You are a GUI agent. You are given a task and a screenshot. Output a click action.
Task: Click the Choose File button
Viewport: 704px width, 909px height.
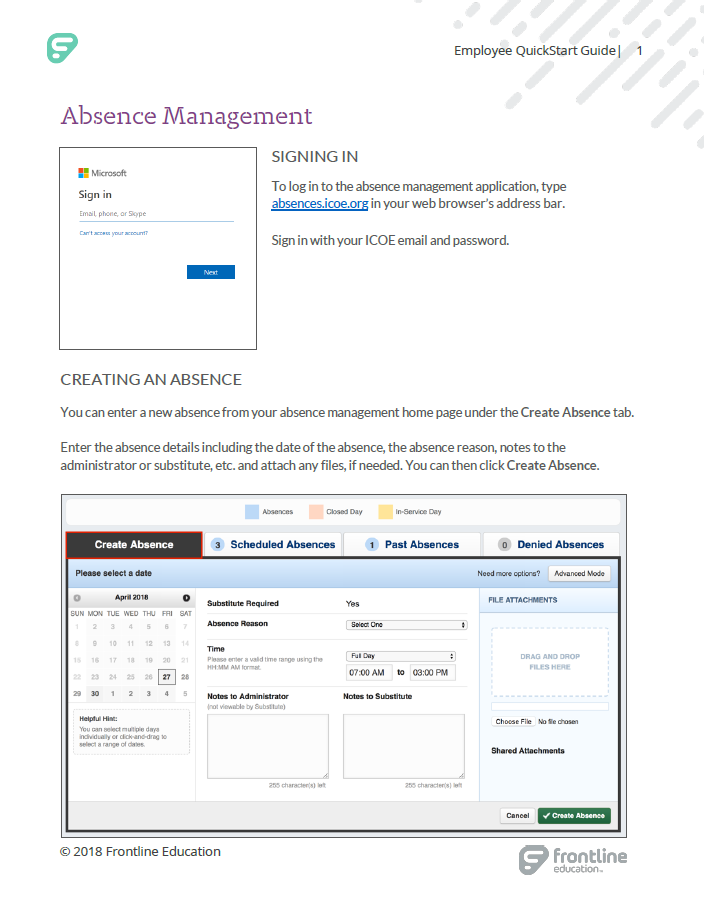point(513,722)
